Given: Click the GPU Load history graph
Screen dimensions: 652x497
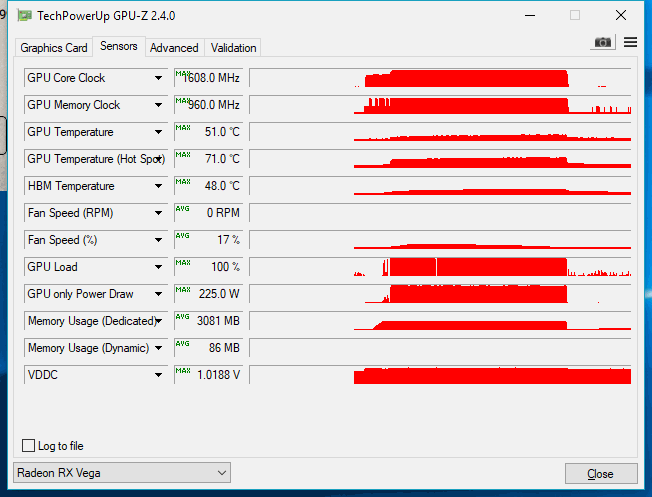Looking at the screenshot, I should tap(440, 267).
